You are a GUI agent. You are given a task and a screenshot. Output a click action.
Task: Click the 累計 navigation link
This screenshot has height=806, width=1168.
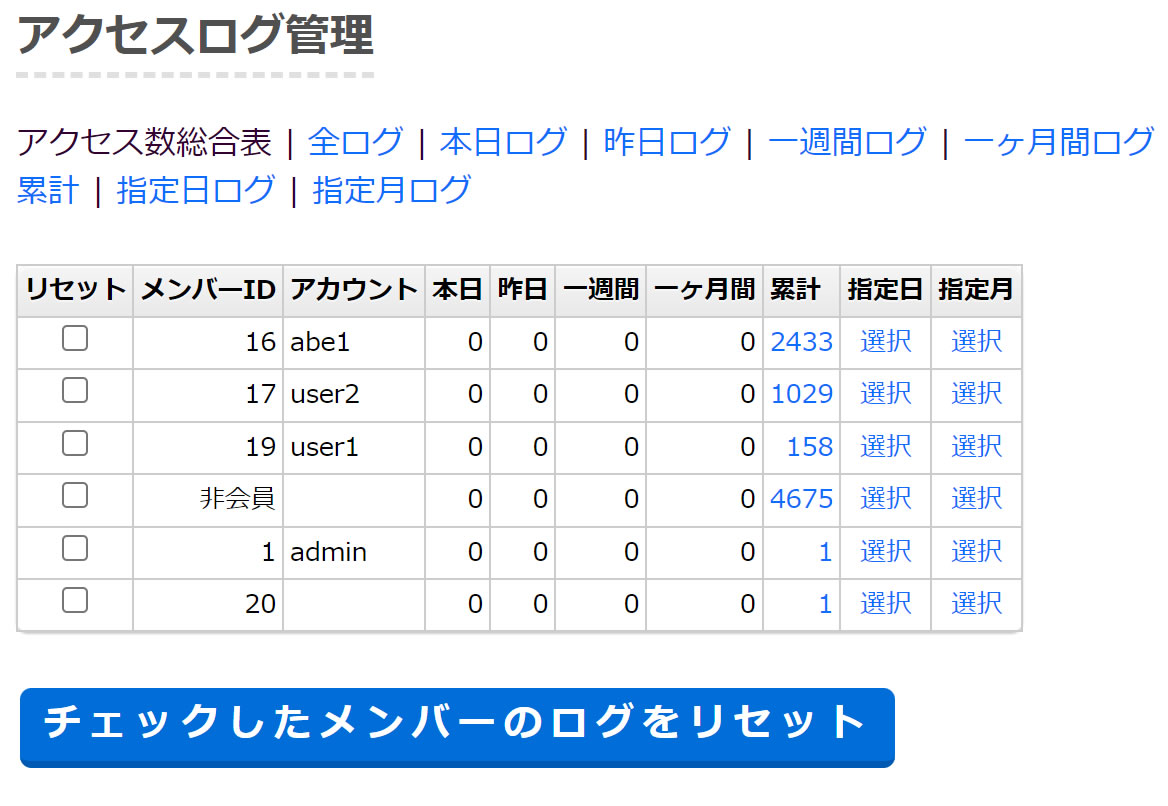click(x=48, y=190)
